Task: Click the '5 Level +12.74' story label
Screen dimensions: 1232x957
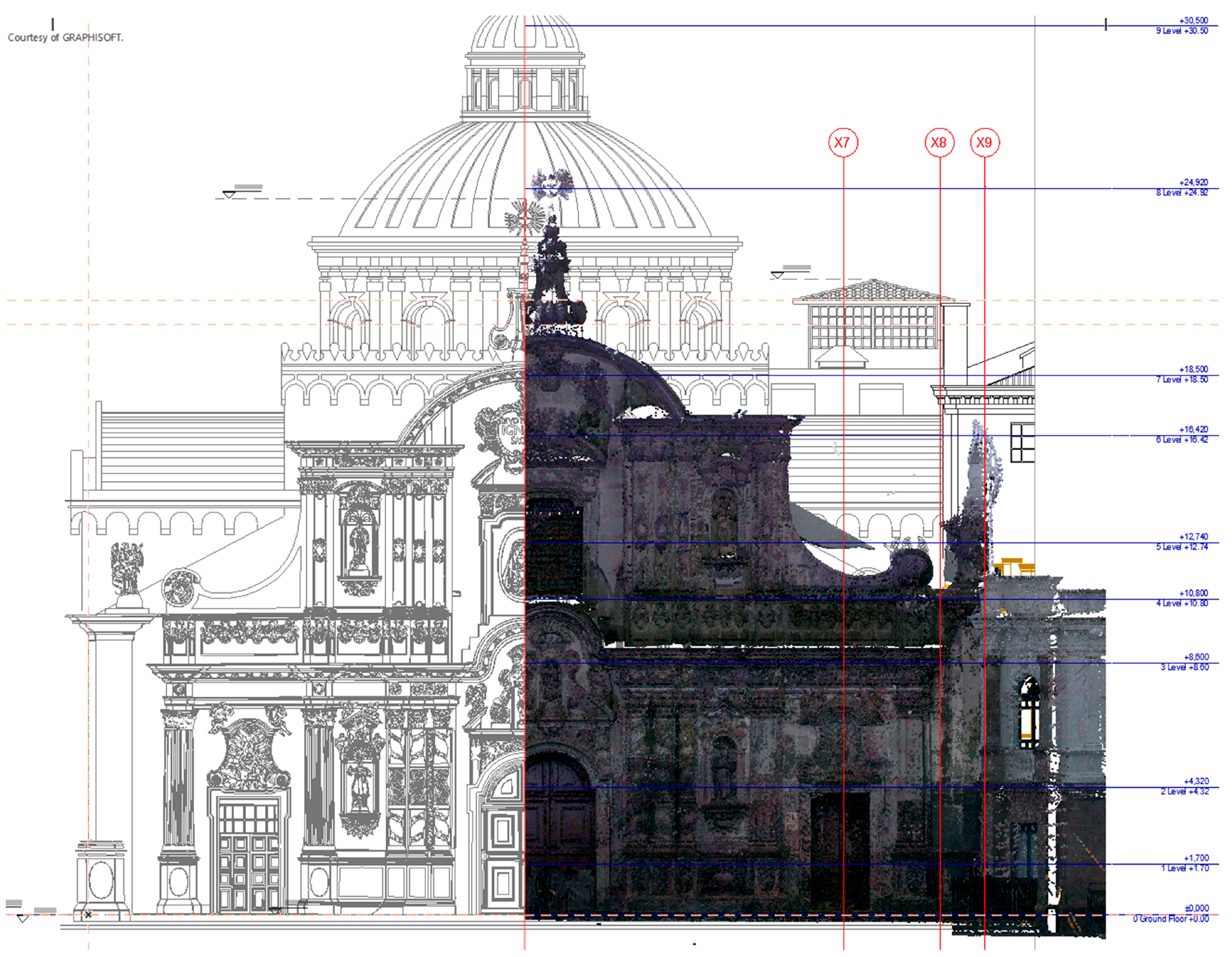Action: pos(1182,547)
